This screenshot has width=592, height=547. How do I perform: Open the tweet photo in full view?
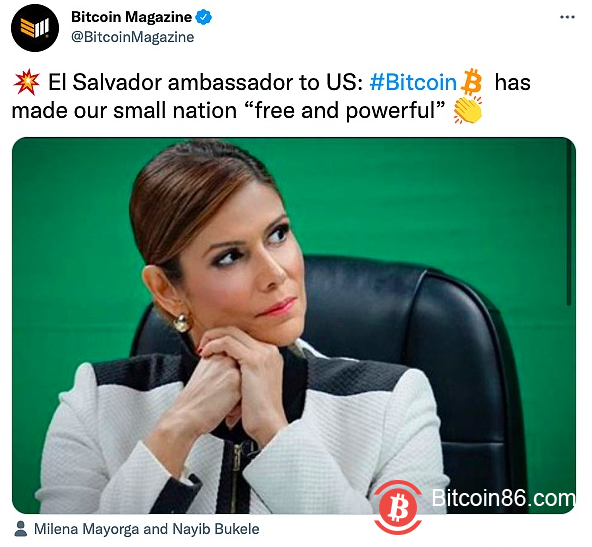tap(294, 325)
